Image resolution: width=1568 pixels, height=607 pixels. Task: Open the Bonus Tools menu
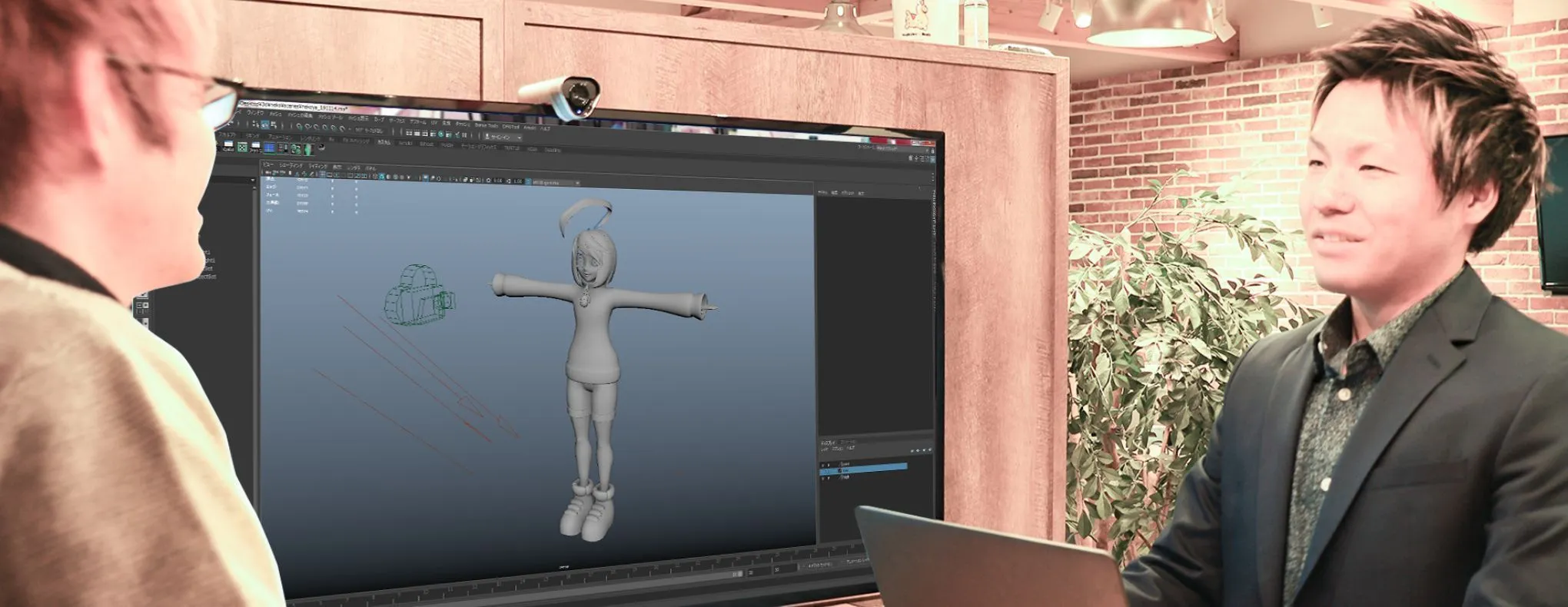point(487,126)
